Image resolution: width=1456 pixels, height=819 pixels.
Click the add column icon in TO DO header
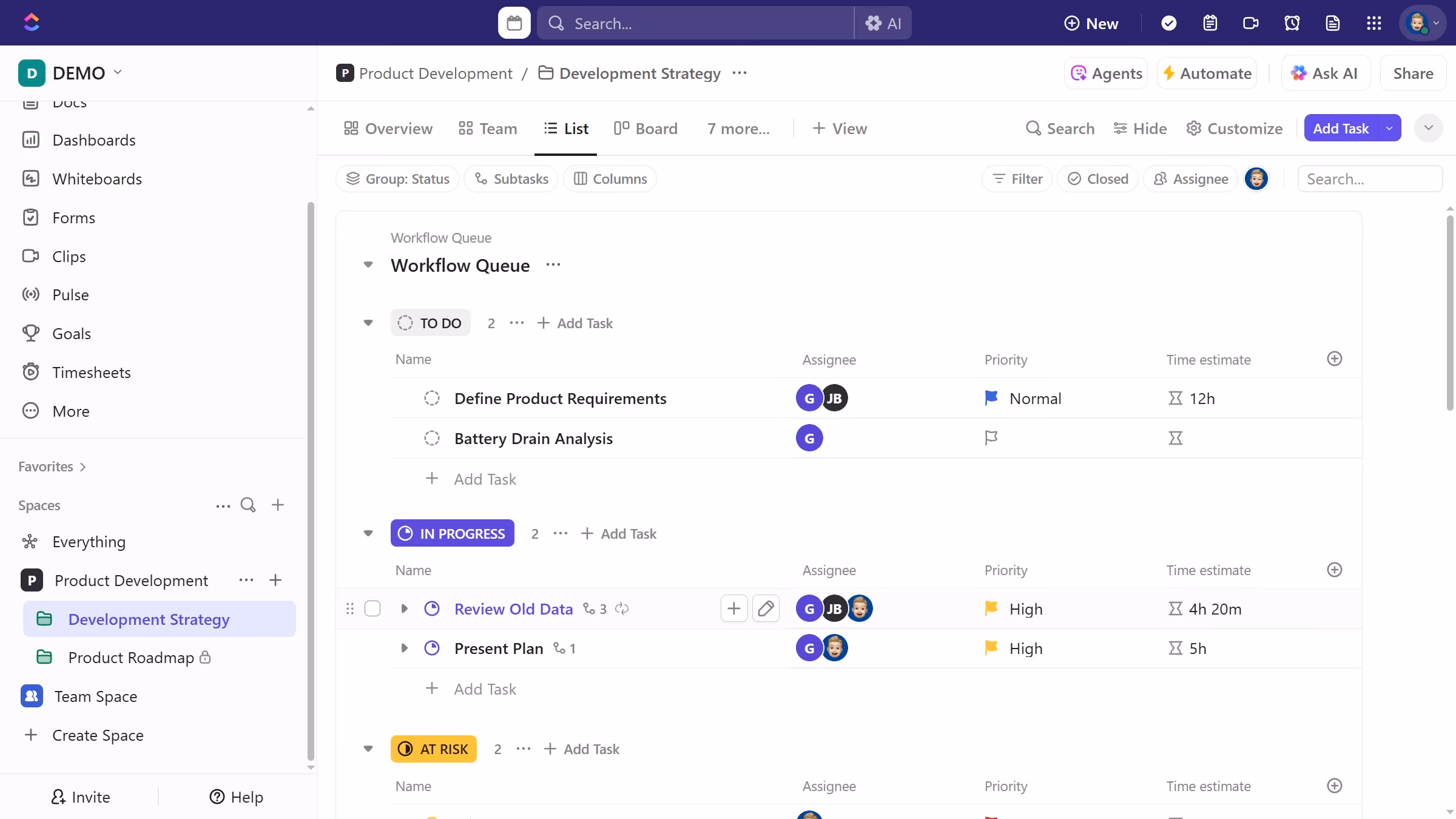1334,359
